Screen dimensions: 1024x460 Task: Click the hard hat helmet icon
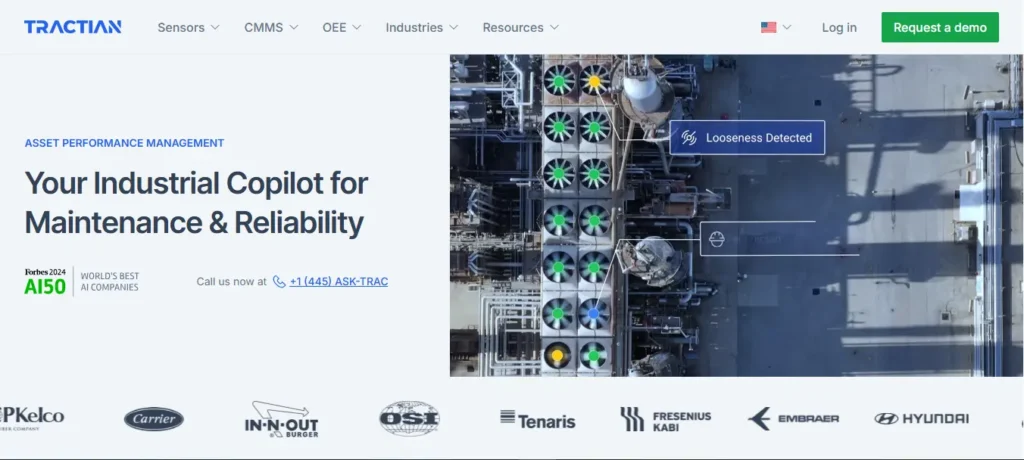point(717,239)
